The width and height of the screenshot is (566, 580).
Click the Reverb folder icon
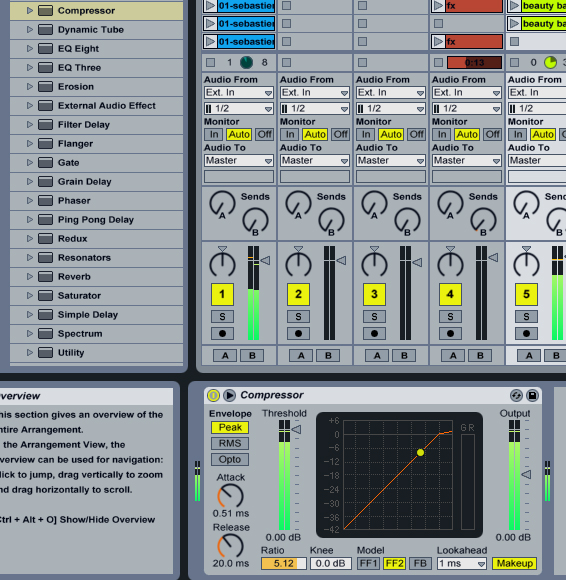46,277
